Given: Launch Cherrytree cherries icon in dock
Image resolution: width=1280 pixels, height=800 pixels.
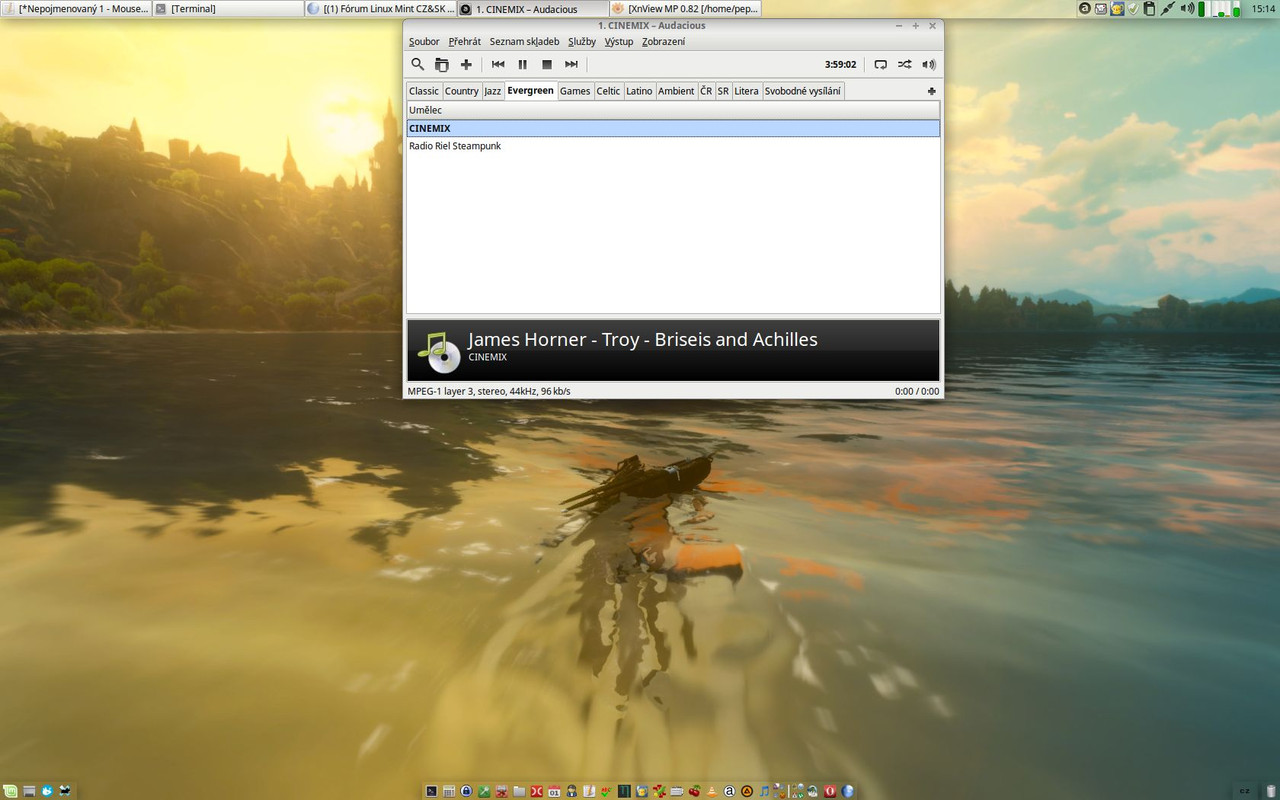Looking at the screenshot, I should (694, 791).
